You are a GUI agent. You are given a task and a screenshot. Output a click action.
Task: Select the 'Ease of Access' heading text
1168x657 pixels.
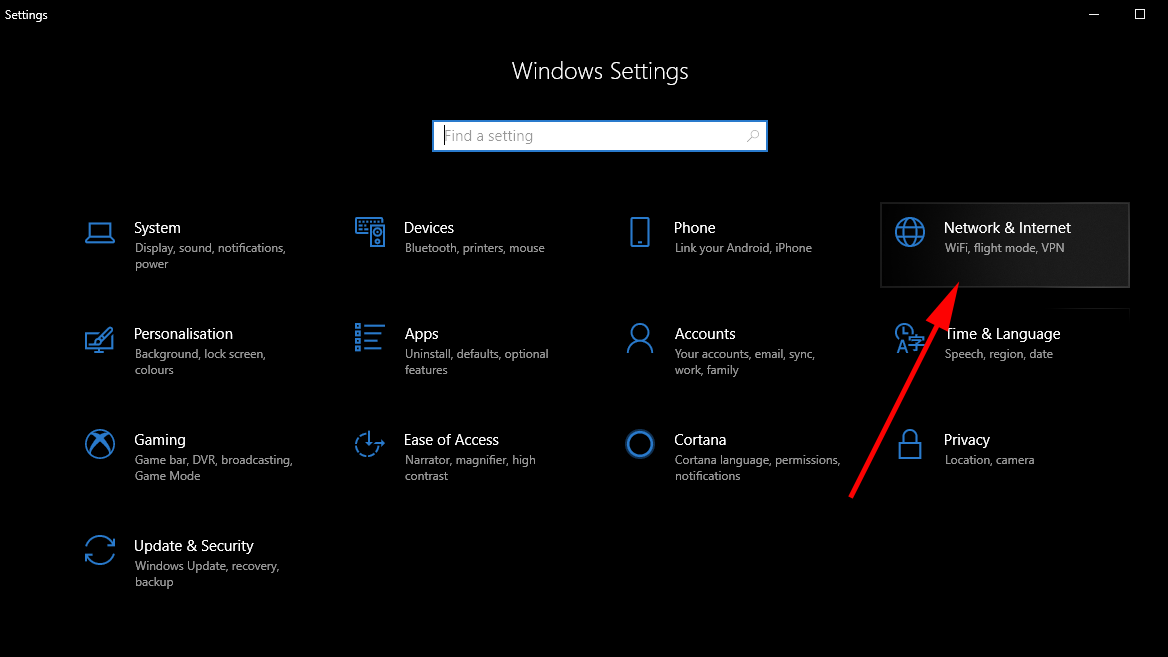coord(451,440)
